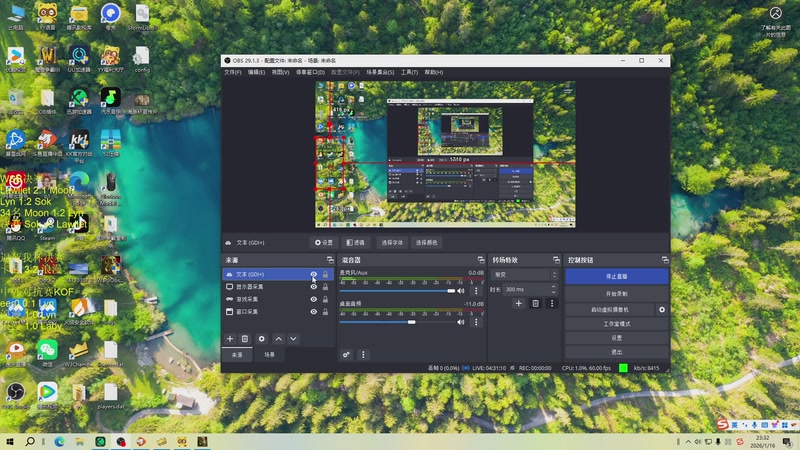
Task: Open Microsoft Edge desktop shortcut
Action: pyautogui.click(x=79, y=186)
